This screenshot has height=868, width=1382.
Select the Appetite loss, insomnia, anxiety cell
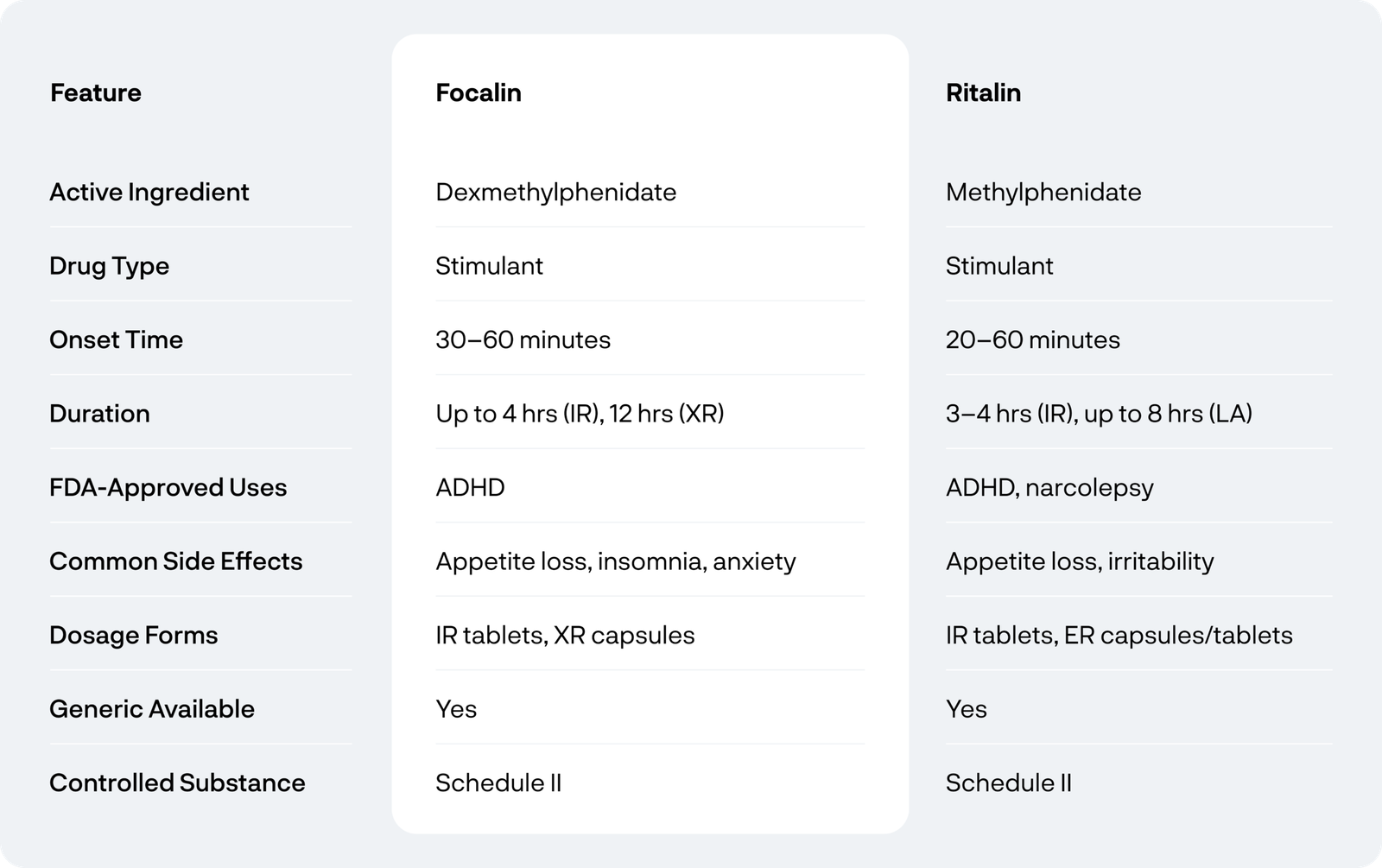[x=615, y=561]
